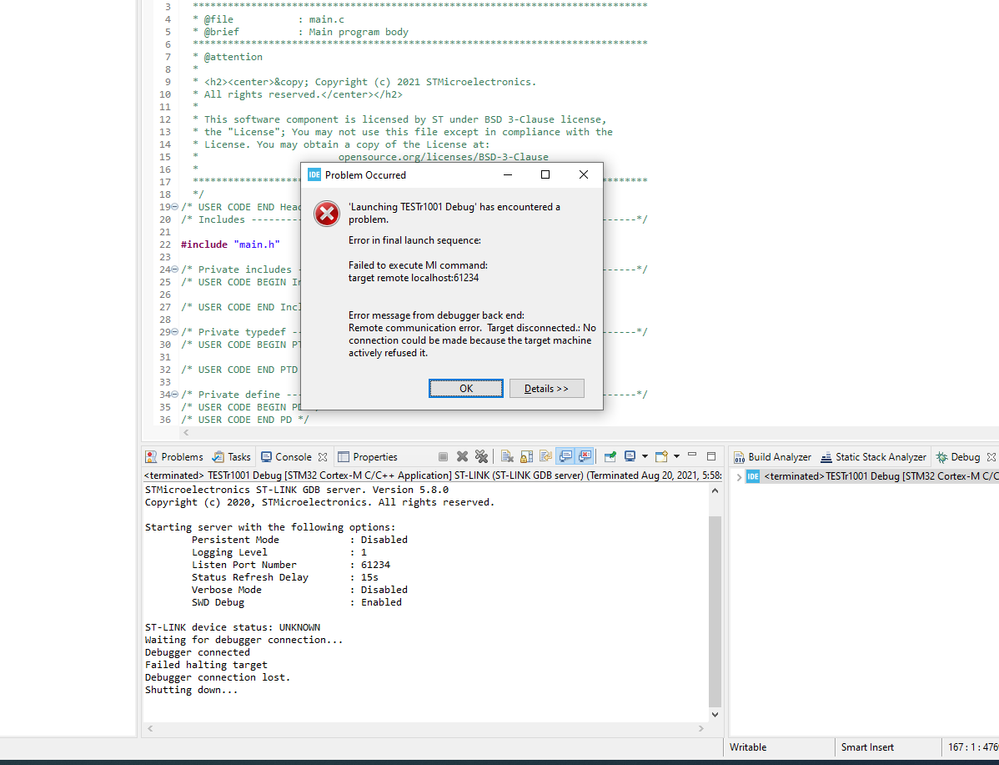Click the Display Selected Console icon
Screen dimensions: 999x765
630,457
